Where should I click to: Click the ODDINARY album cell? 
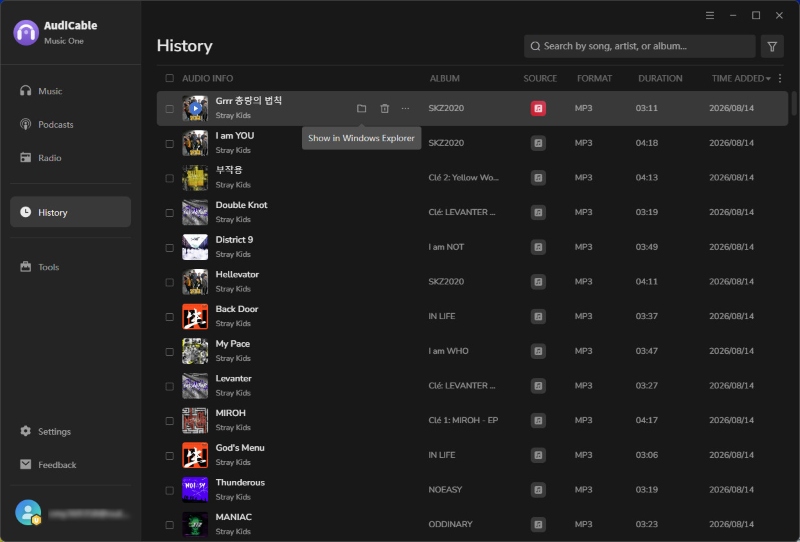(x=451, y=524)
